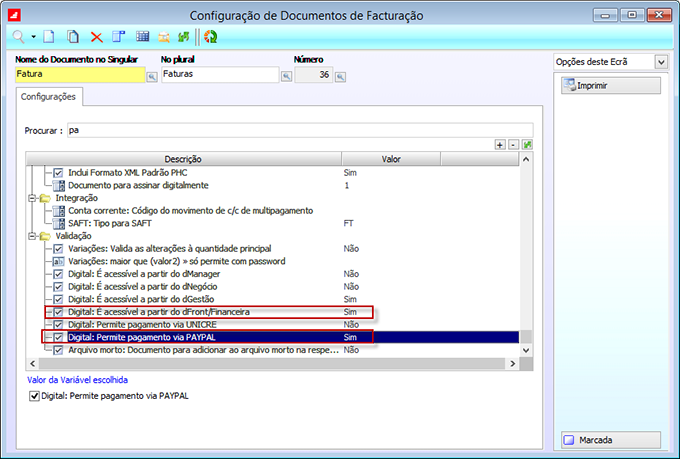The height and width of the screenshot is (459, 680).
Task: Open Opções deste Ecrã dropdown
Action: (x=661, y=62)
